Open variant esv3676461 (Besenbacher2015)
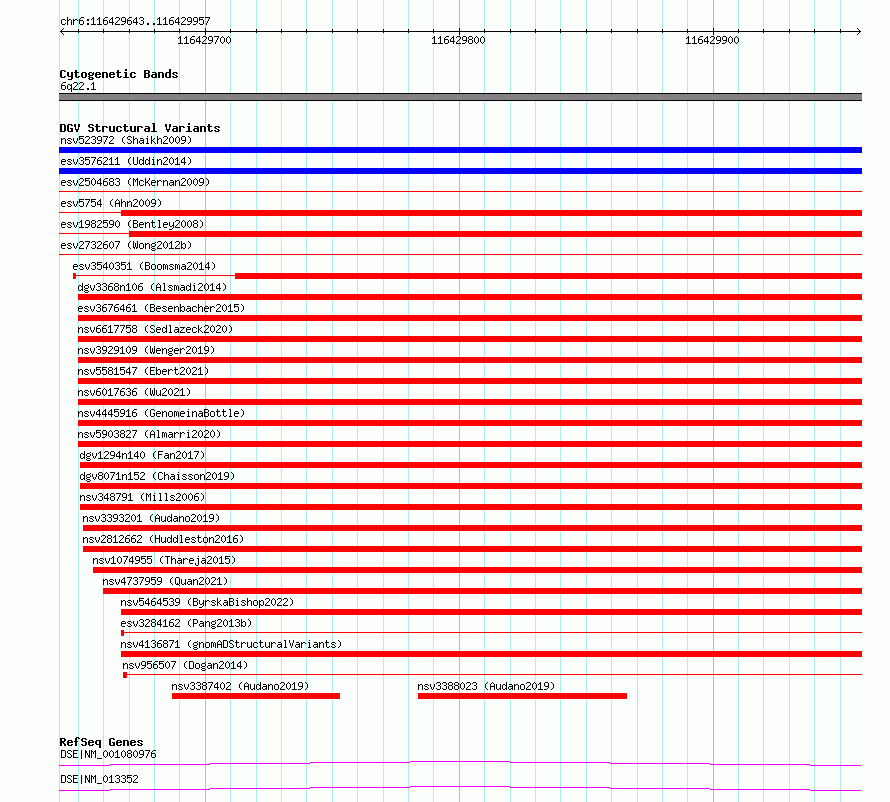The image size is (890, 802). pos(161,308)
